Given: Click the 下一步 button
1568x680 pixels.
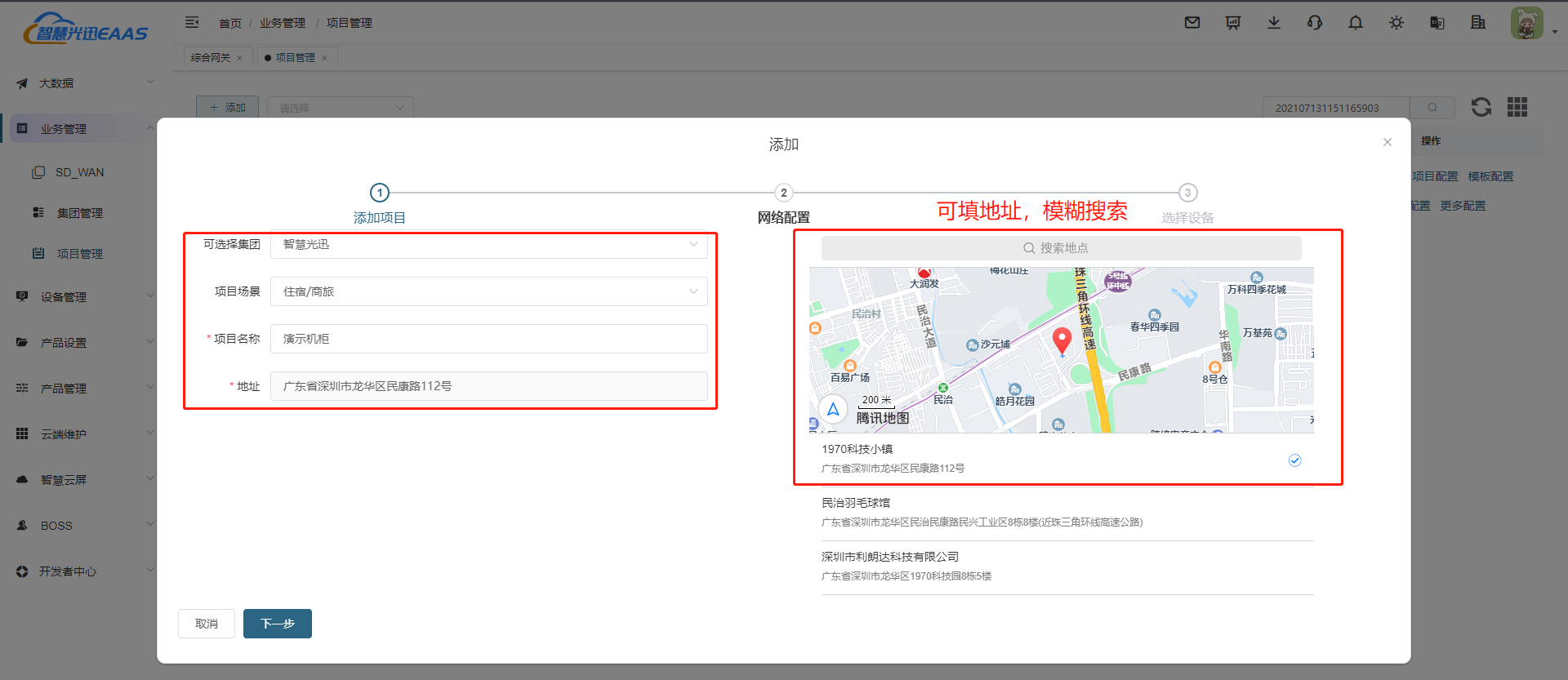Looking at the screenshot, I should pyautogui.click(x=277, y=624).
